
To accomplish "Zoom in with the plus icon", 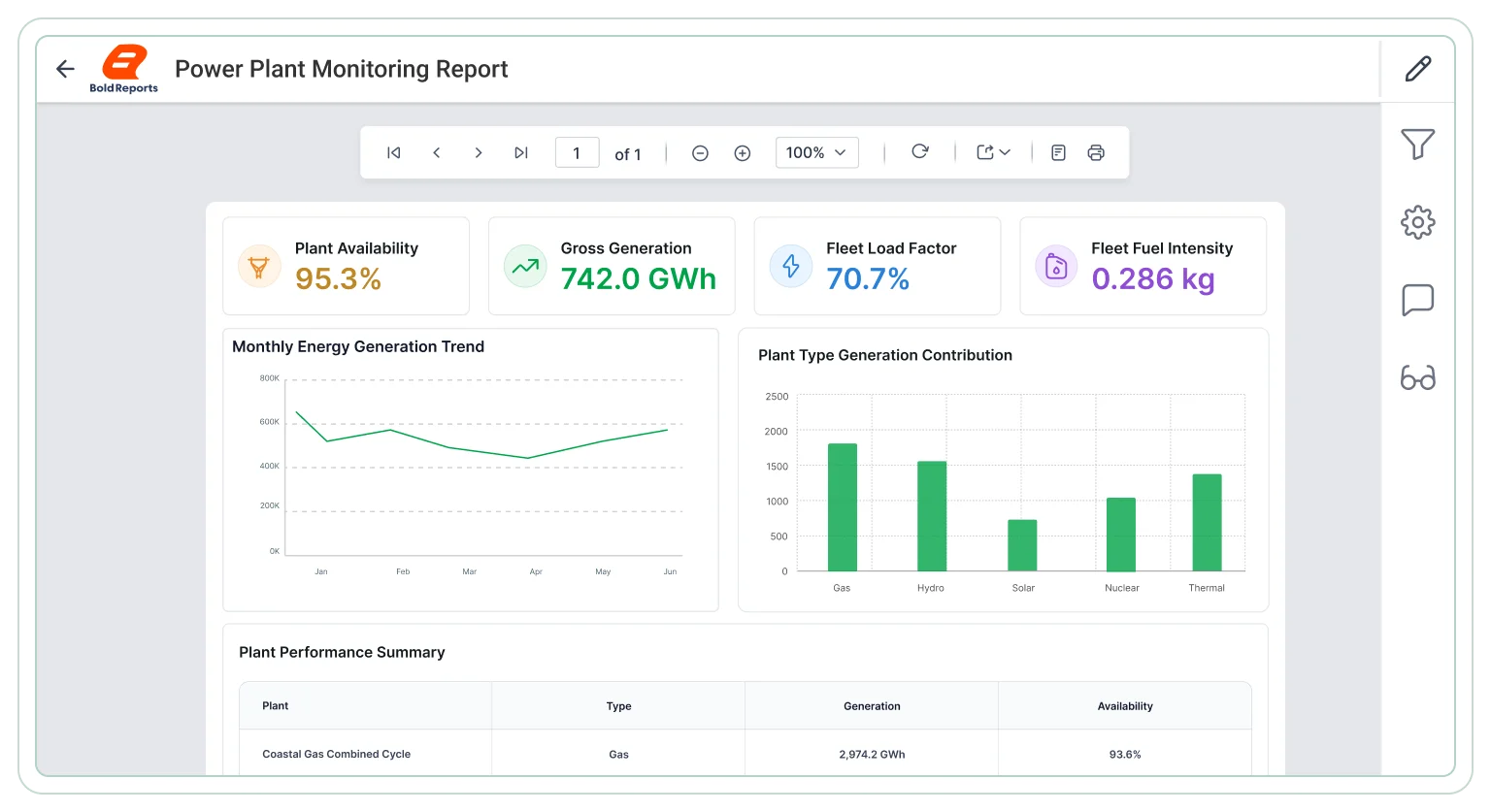I will tap(743, 153).
